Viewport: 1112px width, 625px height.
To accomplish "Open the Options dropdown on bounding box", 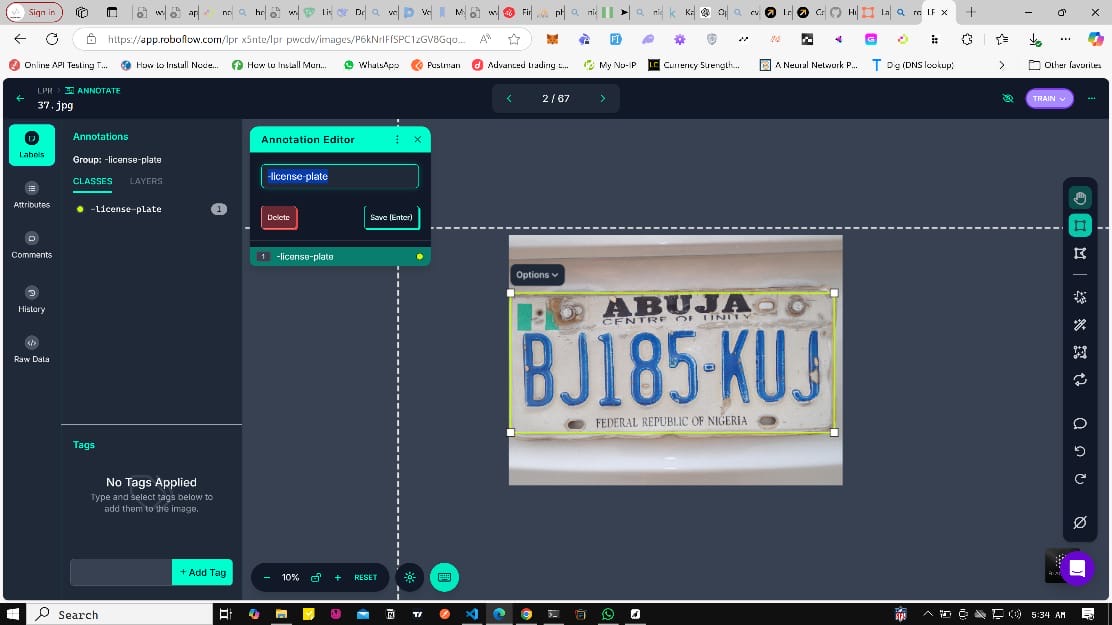I will pyautogui.click(x=537, y=275).
